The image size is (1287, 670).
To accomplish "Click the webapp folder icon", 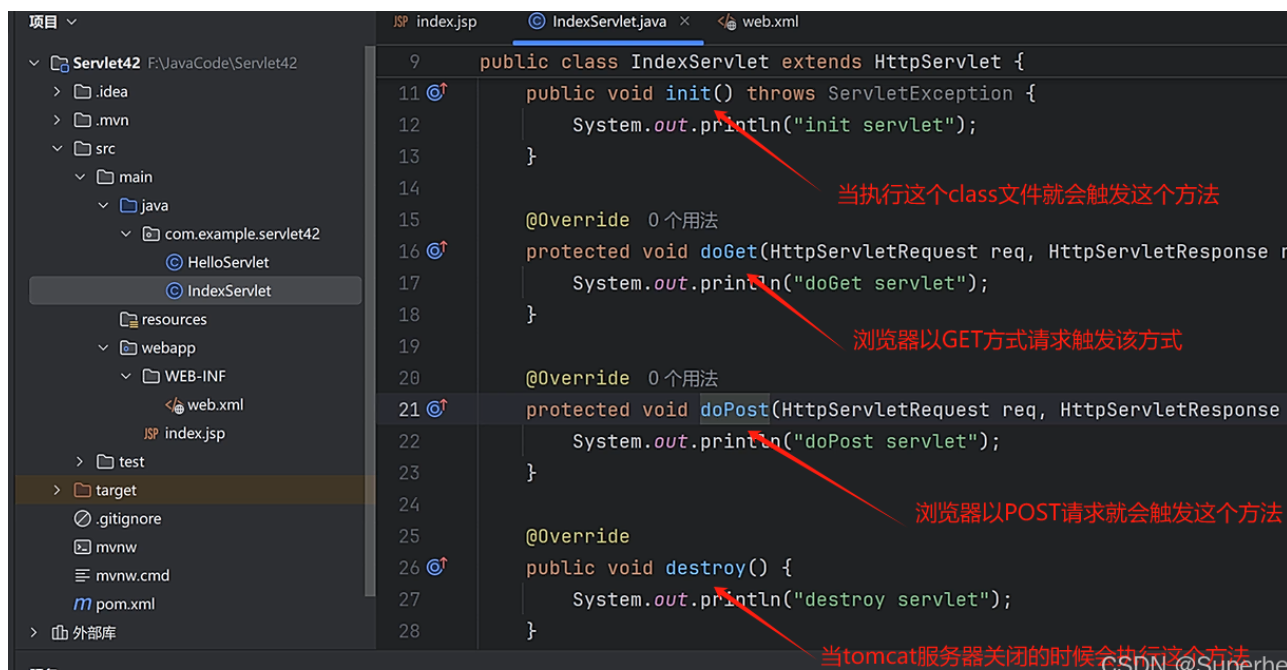I will pos(128,348).
